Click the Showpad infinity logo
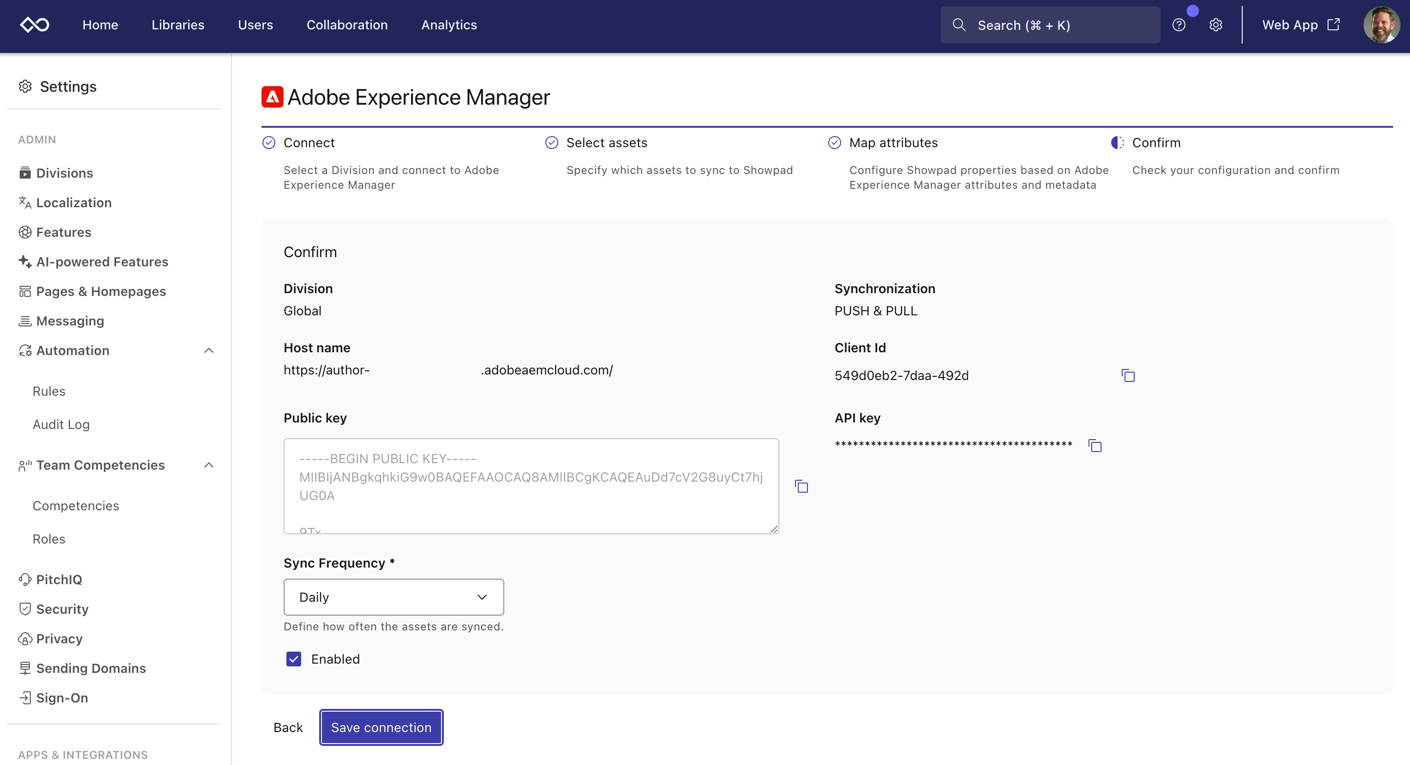This screenshot has height=765, width=1410. (x=35, y=25)
